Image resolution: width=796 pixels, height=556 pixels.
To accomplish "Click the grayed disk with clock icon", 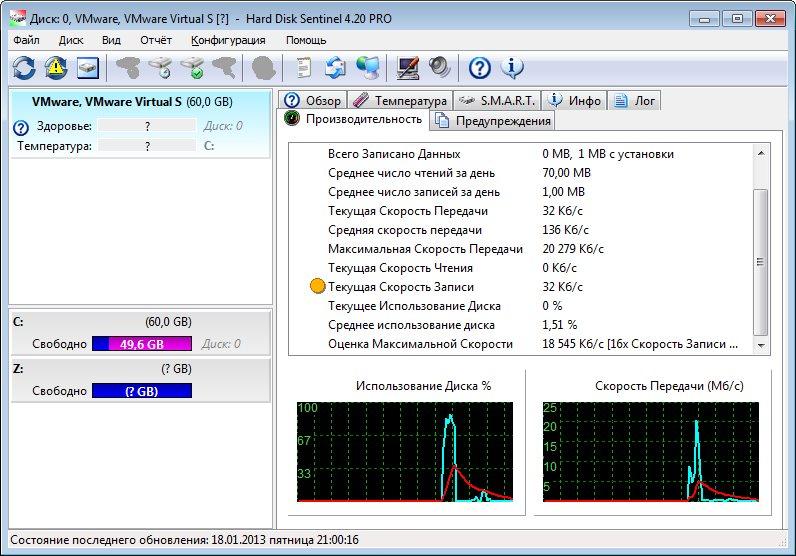I will pyautogui.click(x=160, y=68).
